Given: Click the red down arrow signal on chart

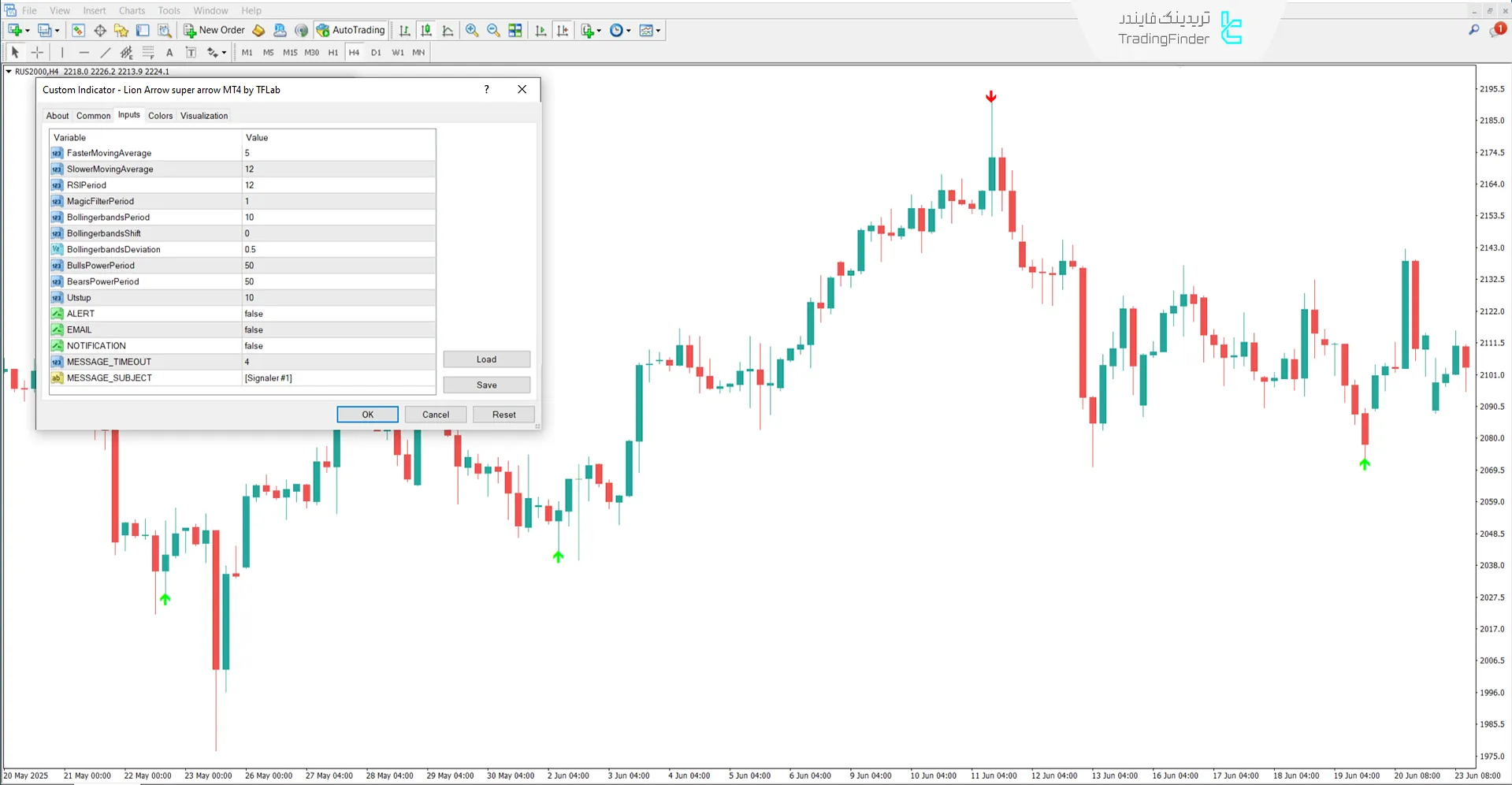Looking at the screenshot, I should pos(991,97).
